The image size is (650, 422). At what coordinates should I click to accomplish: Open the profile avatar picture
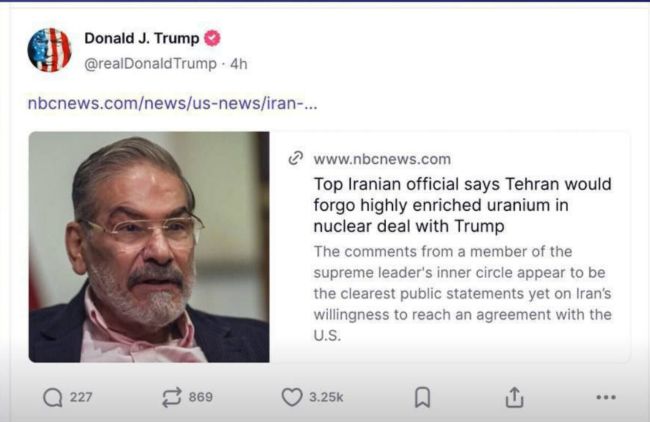(50, 50)
